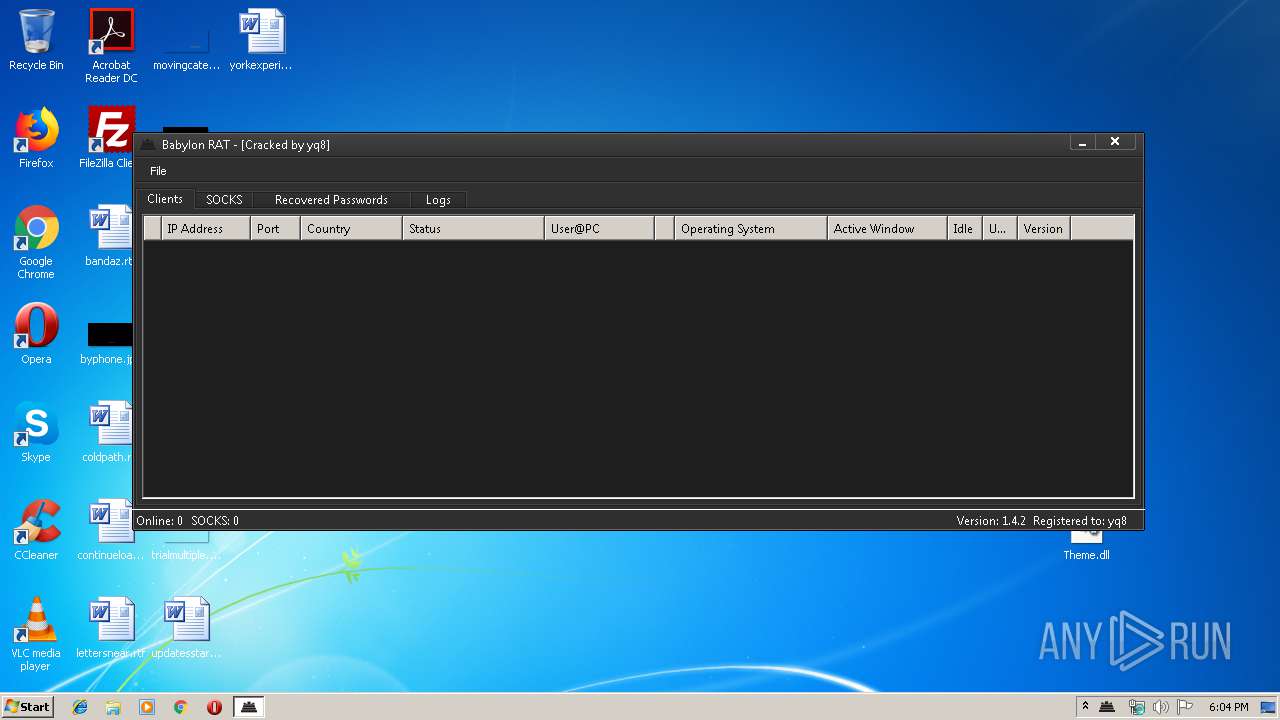Select the Firefox desktop shortcut

tap(36, 138)
